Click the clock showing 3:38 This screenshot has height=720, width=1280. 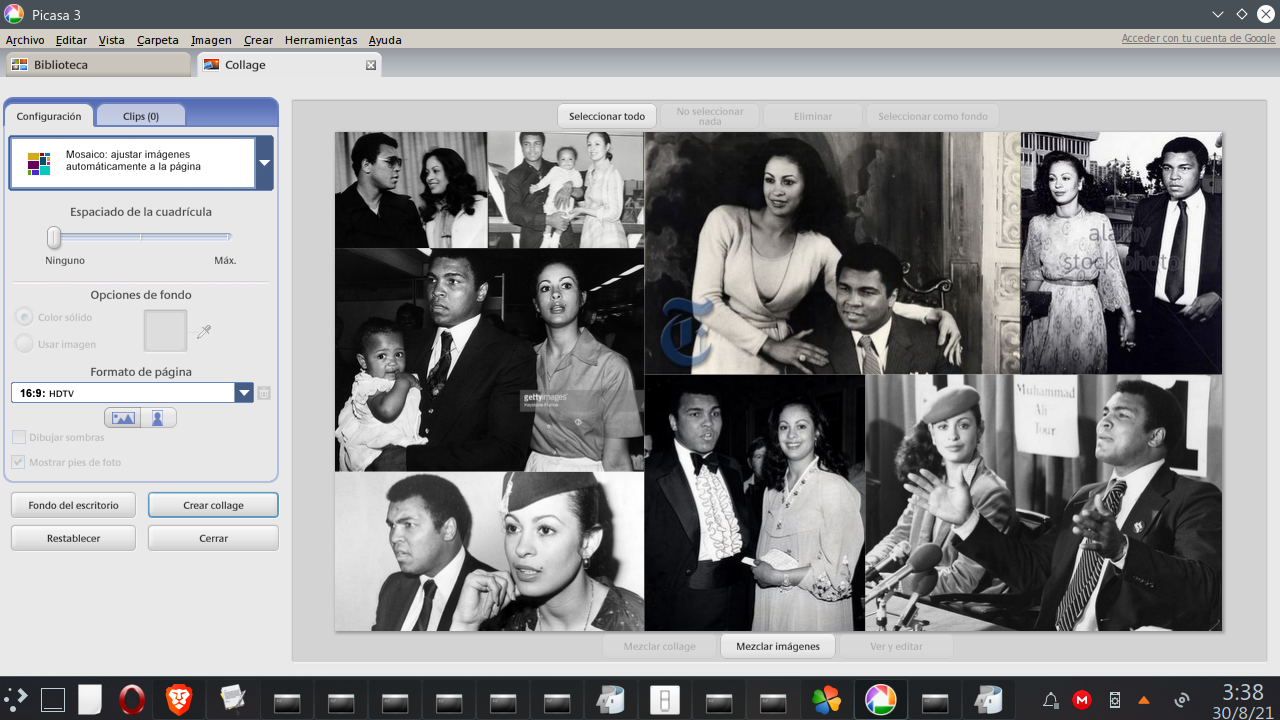1243,692
